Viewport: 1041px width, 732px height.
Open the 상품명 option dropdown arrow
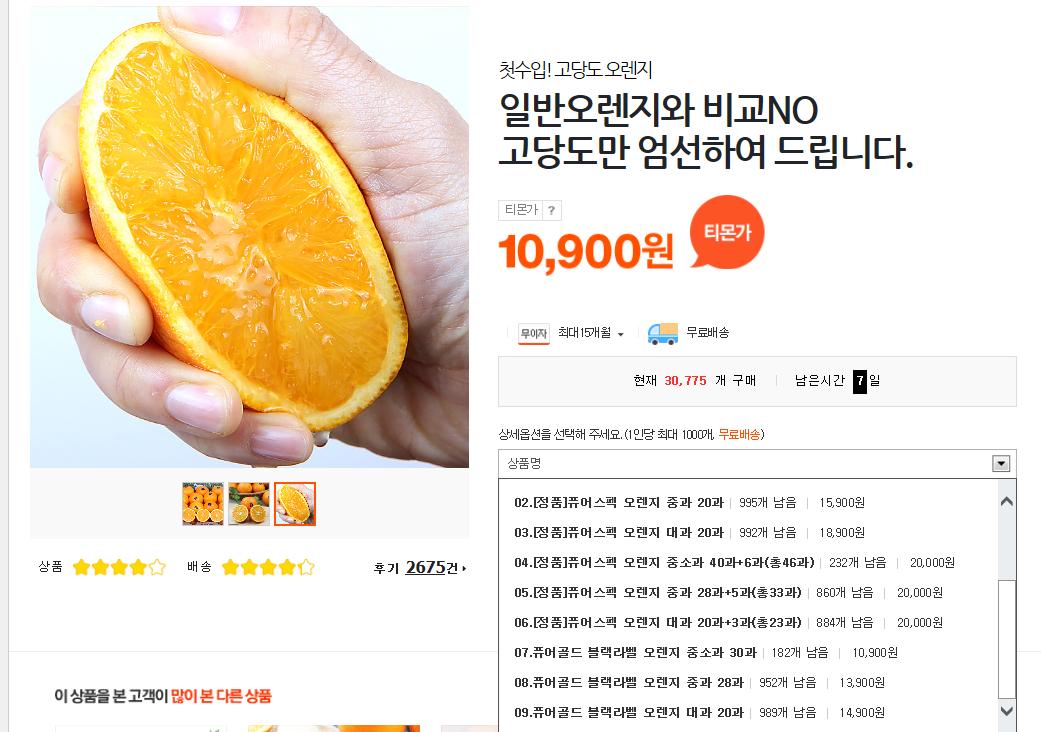(x=1001, y=464)
